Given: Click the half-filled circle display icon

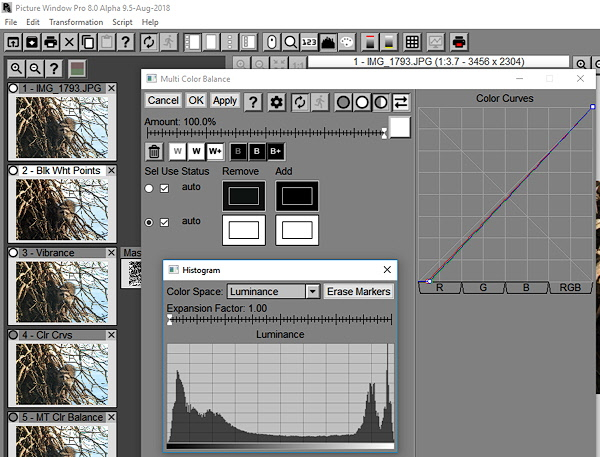Looking at the screenshot, I should point(381,102).
